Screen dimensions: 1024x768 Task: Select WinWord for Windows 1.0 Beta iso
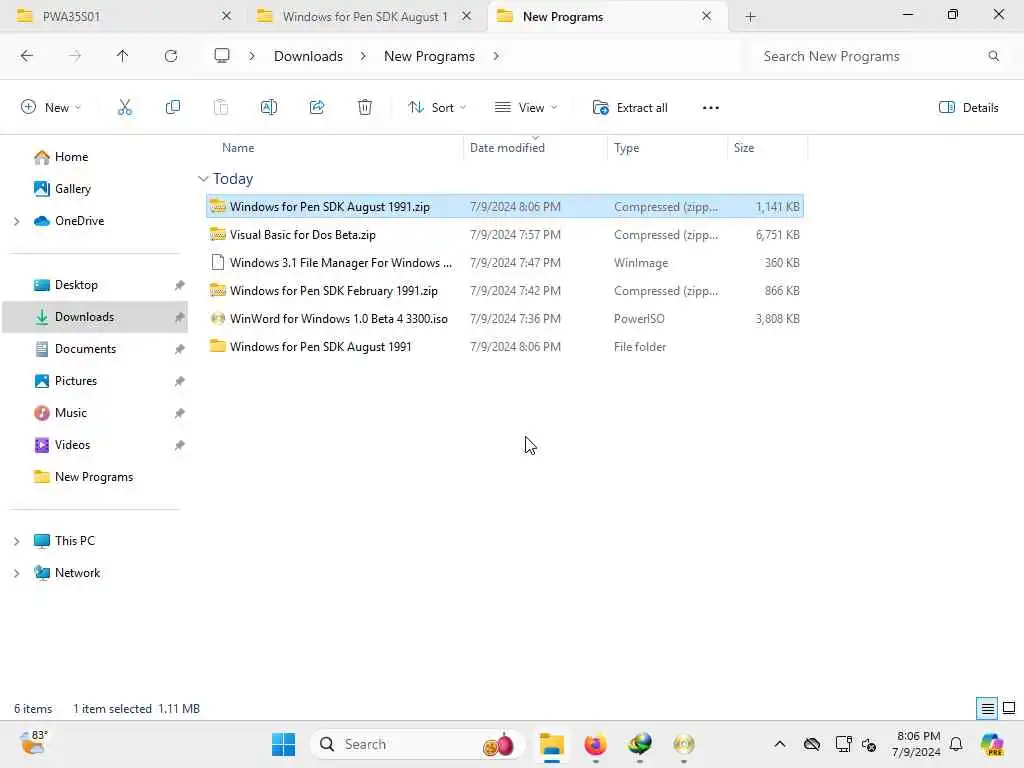pos(504,319)
